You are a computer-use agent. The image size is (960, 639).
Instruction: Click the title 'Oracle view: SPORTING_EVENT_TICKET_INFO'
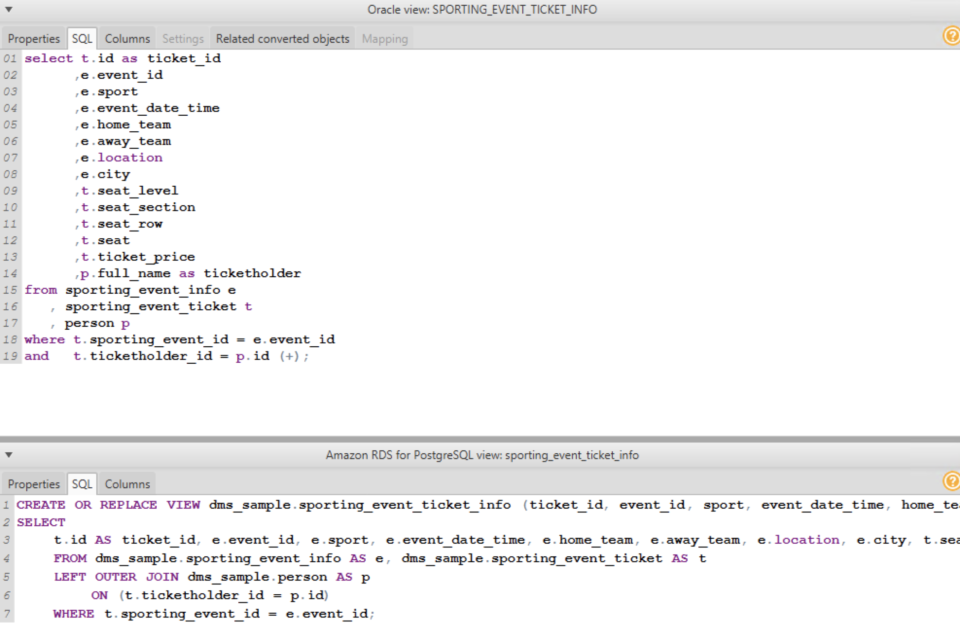(482, 9)
